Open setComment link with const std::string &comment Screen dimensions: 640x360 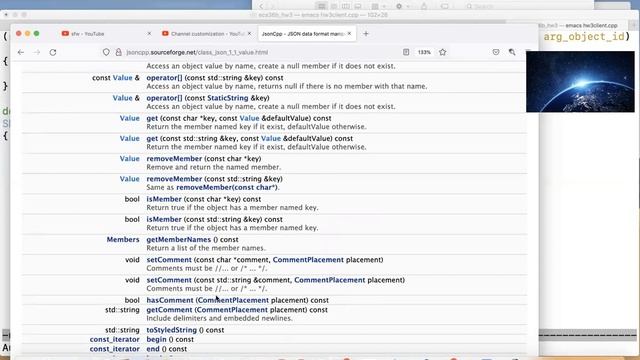169,280
